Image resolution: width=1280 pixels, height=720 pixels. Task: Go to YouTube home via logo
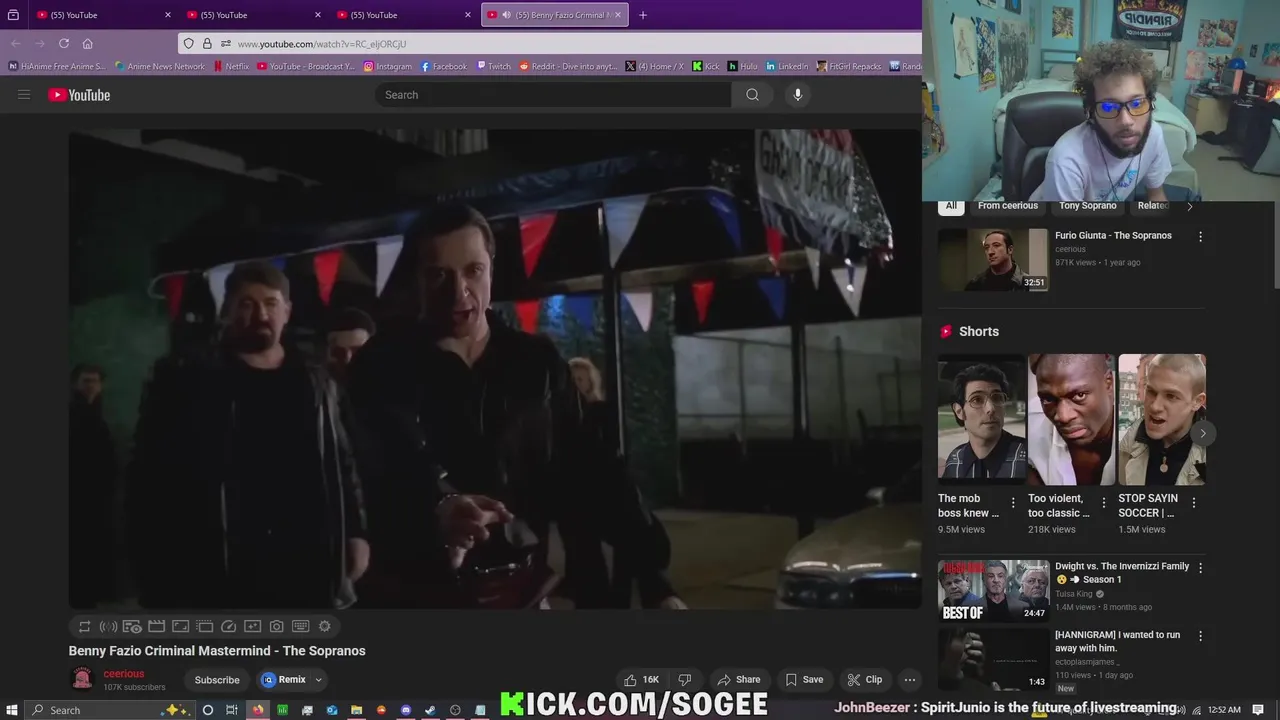pos(79,95)
